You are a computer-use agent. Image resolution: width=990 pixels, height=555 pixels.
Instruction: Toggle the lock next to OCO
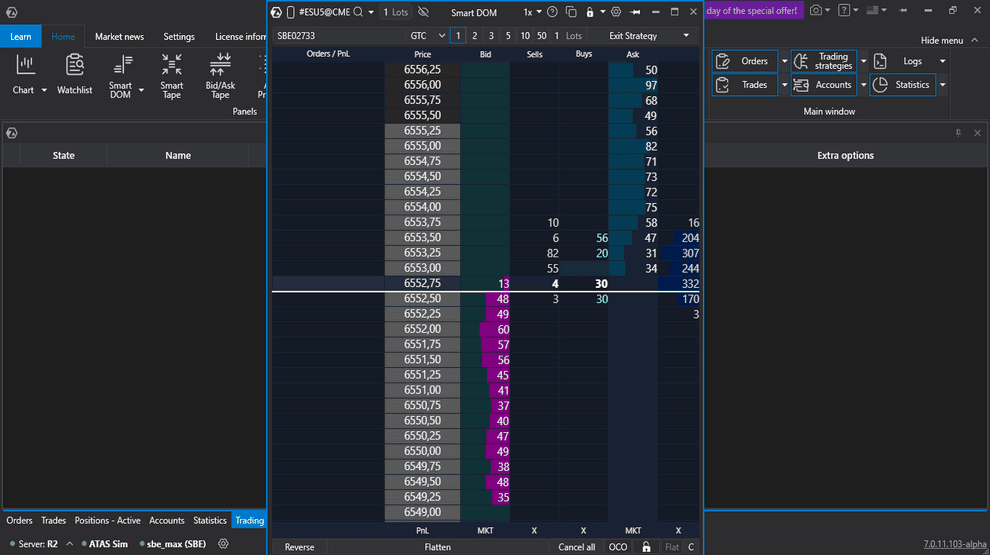647,547
